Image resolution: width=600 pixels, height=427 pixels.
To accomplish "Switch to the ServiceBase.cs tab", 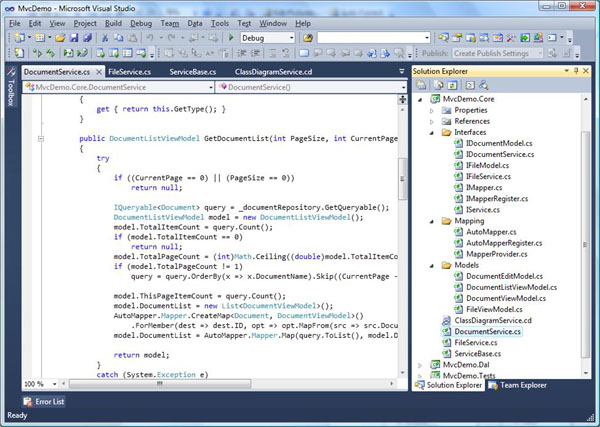I will tap(192, 72).
